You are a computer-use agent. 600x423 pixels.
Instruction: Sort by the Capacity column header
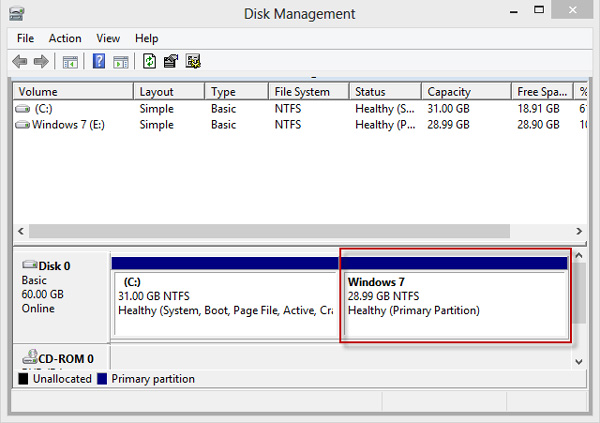466,92
